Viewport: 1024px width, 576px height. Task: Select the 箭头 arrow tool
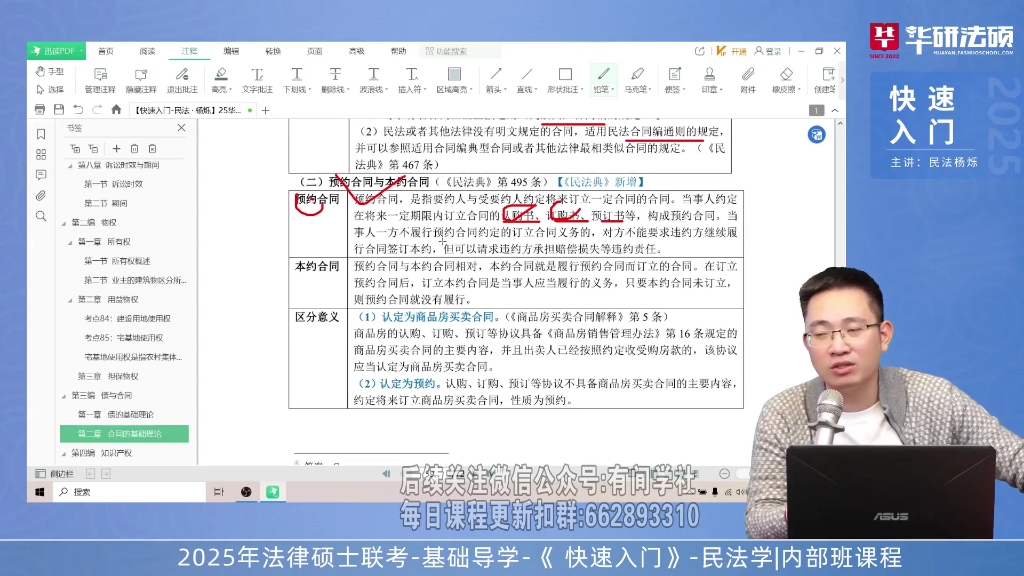click(x=495, y=80)
